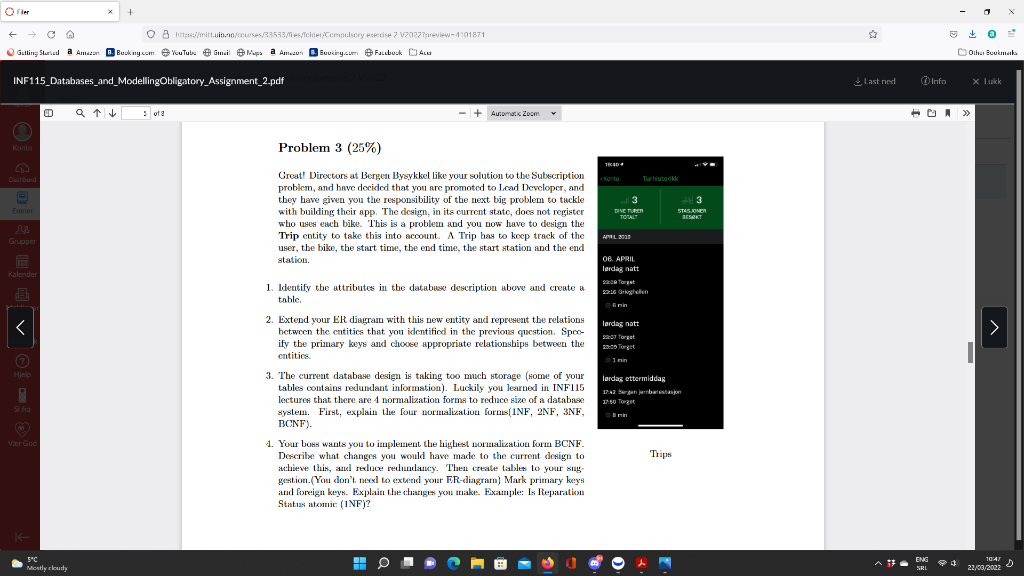Image resolution: width=1024 pixels, height=576 pixels.
Task: Open Microsoft Edge from taskbar
Action: tap(454, 563)
